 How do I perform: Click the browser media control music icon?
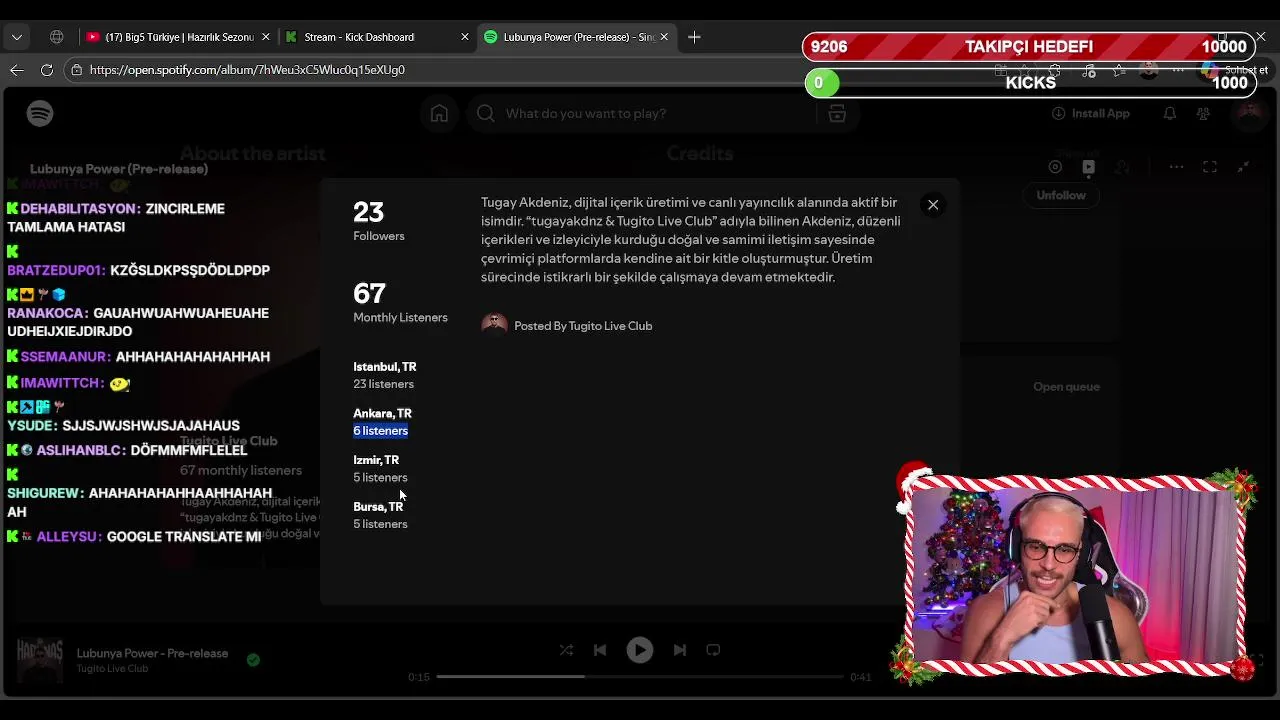pos(1089,71)
